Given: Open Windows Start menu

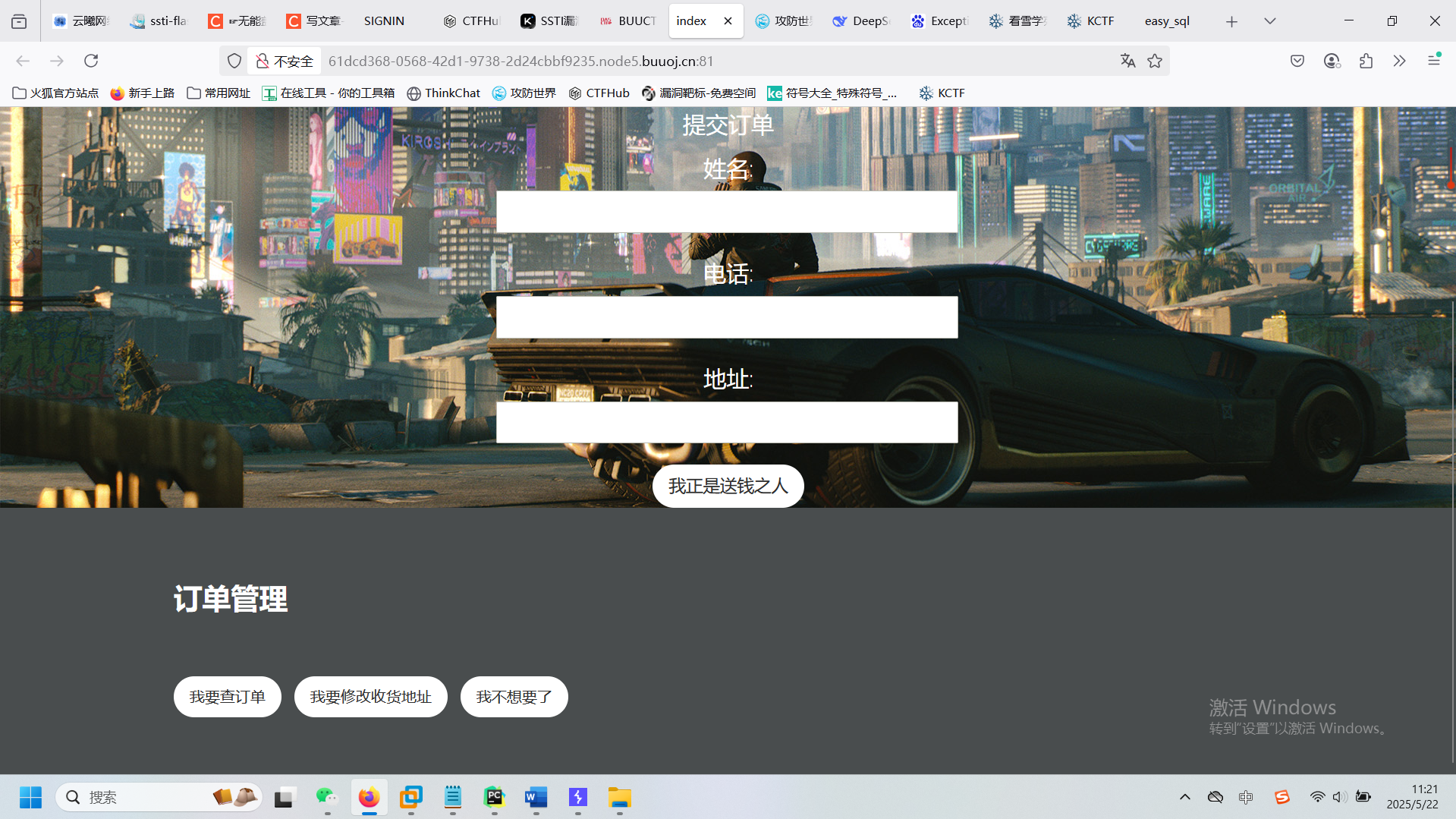Looking at the screenshot, I should (x=30, y=797).
